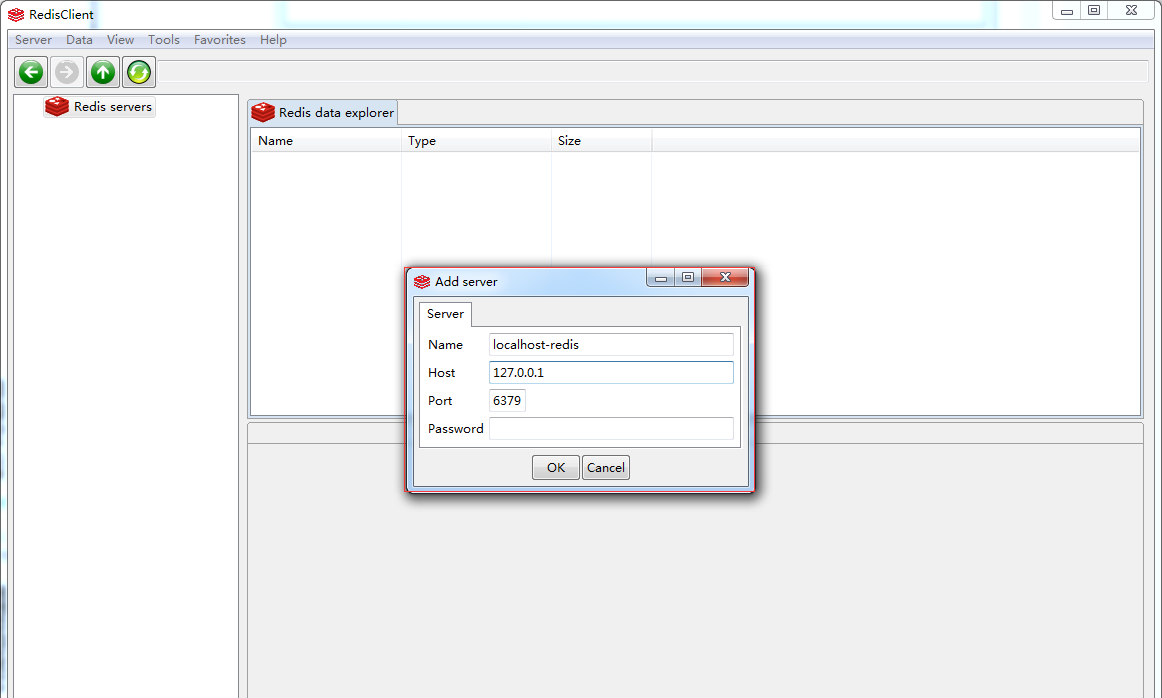1162x698 pixels.
Task: Open the Help menu
Action: point(272,39)
